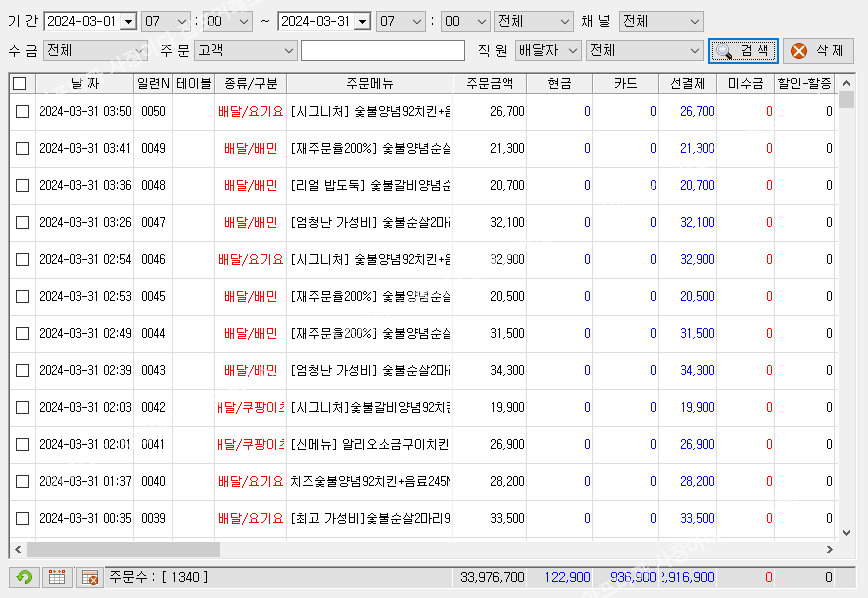868x598 pixels.
Task: Toggle the select-all checkbox in header
Action: tap(20, 84)
